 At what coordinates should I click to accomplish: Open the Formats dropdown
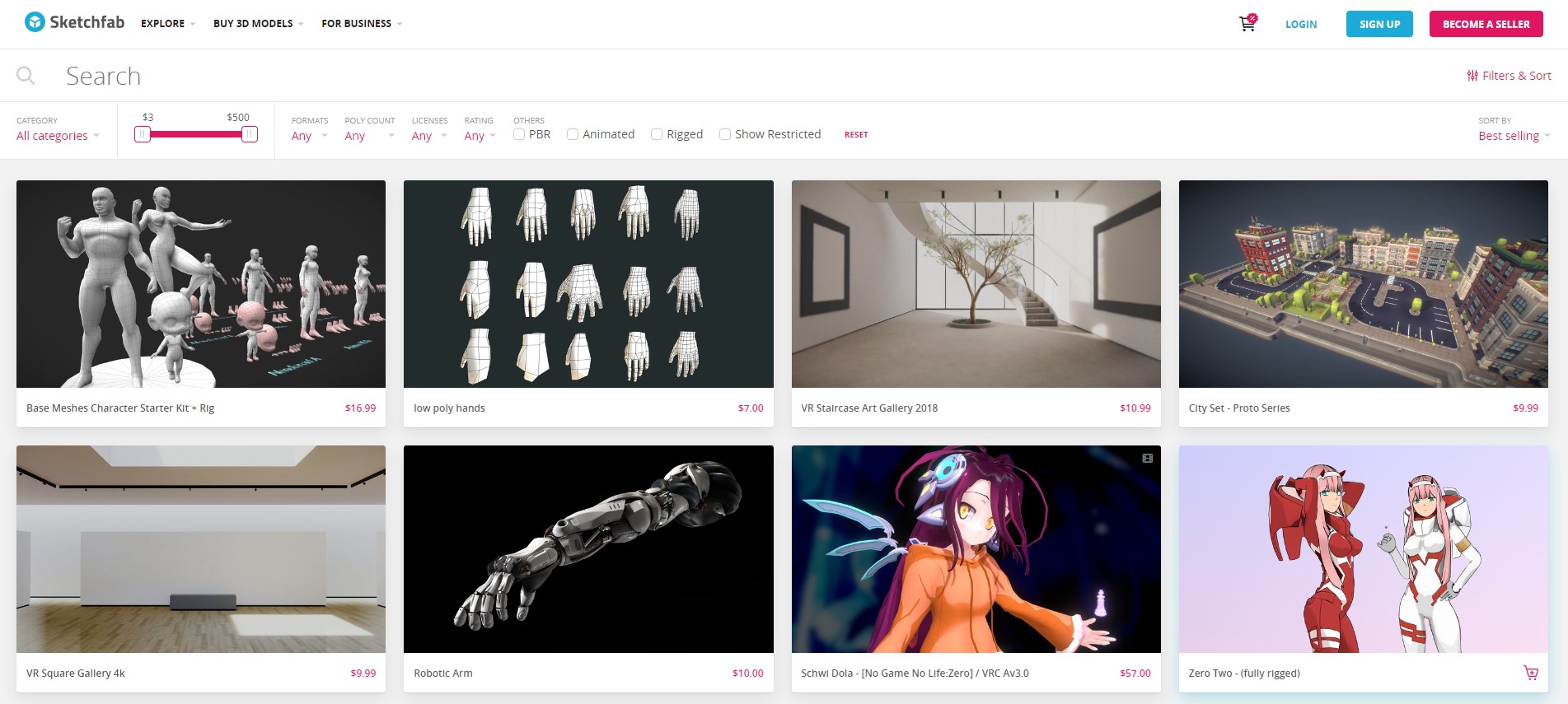309,136
